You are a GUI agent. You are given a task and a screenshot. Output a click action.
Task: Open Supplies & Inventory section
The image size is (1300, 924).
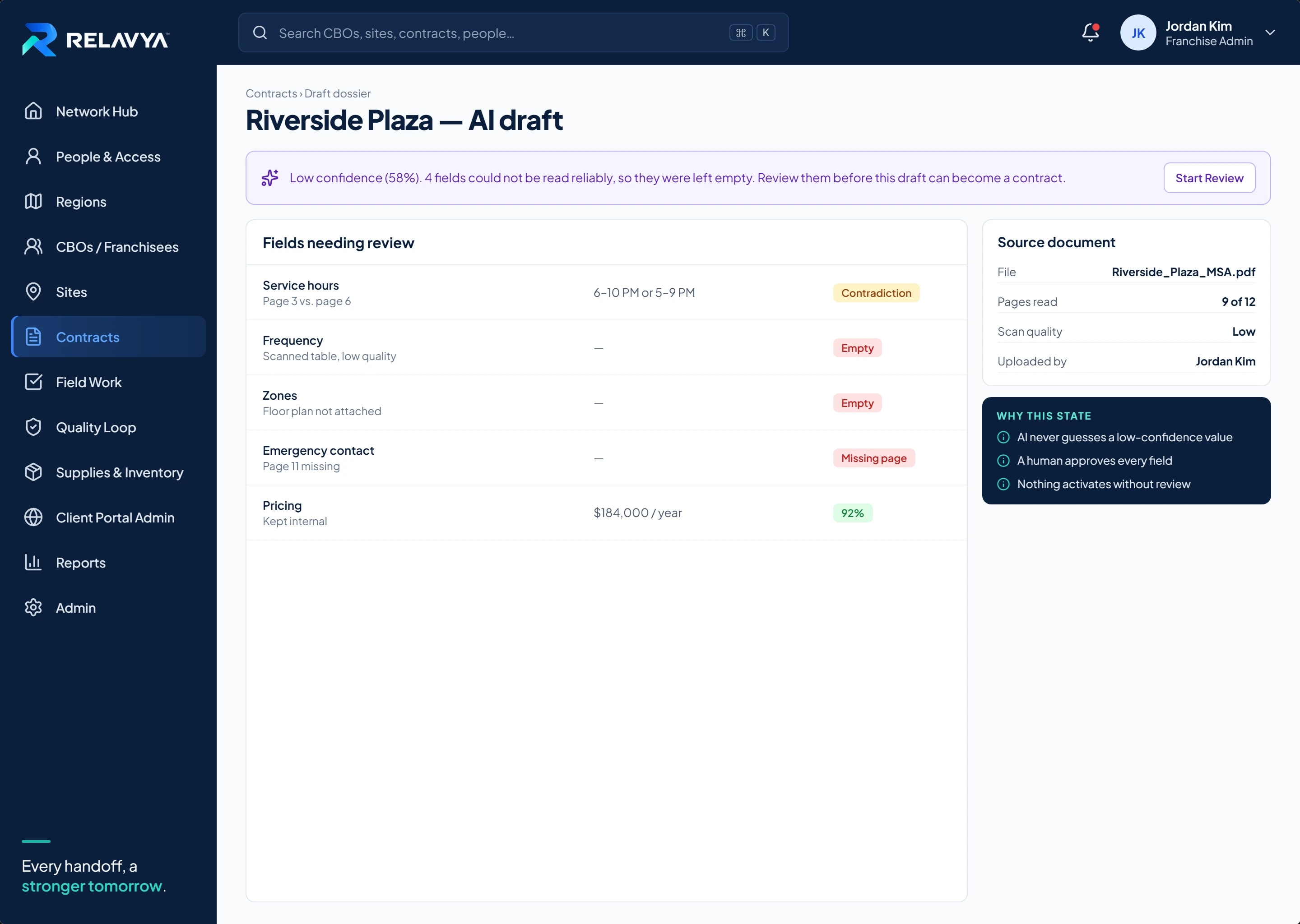click(x=108, y=471)
